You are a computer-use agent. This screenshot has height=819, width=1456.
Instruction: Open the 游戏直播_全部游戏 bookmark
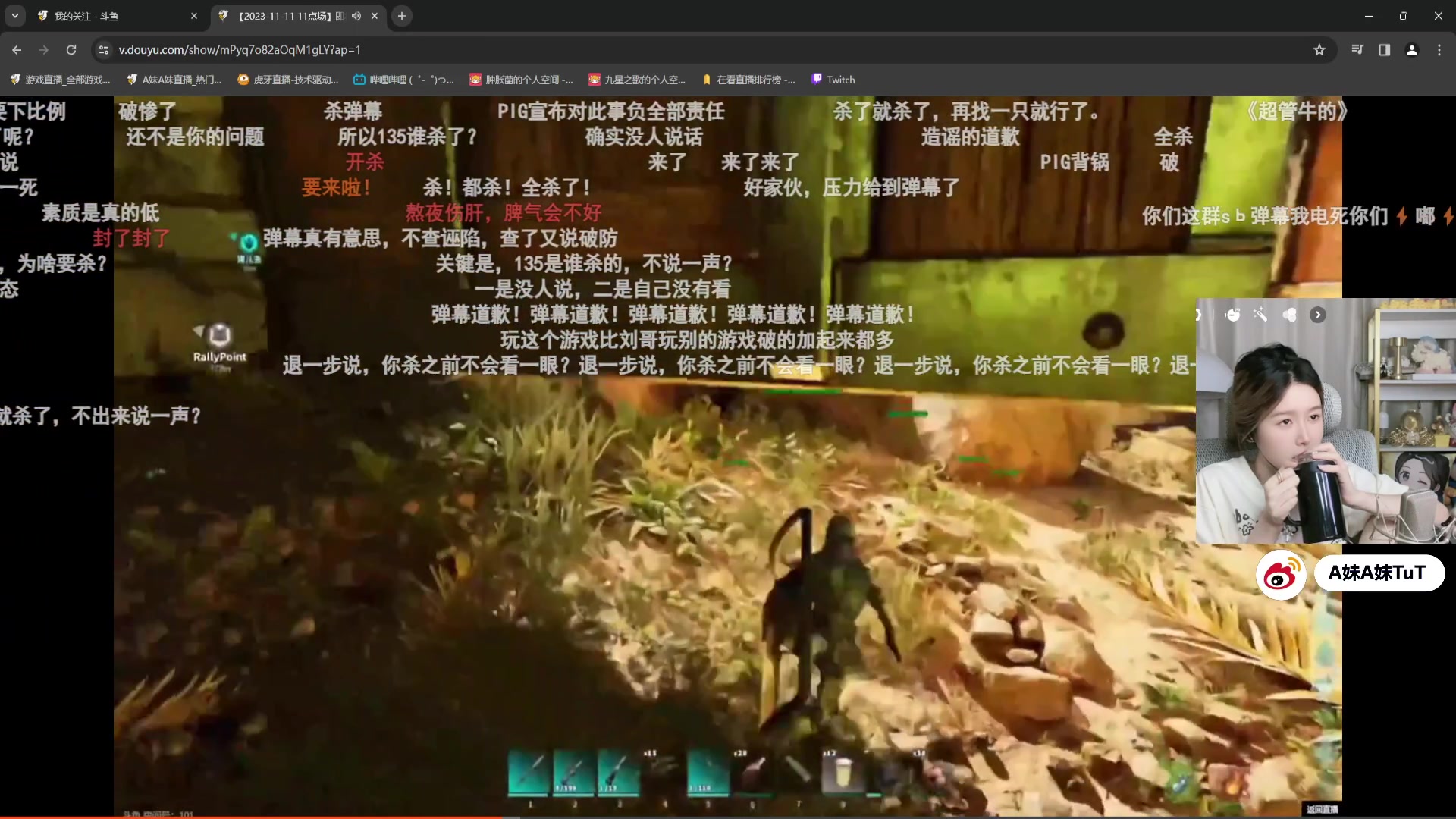pos(61,80)
